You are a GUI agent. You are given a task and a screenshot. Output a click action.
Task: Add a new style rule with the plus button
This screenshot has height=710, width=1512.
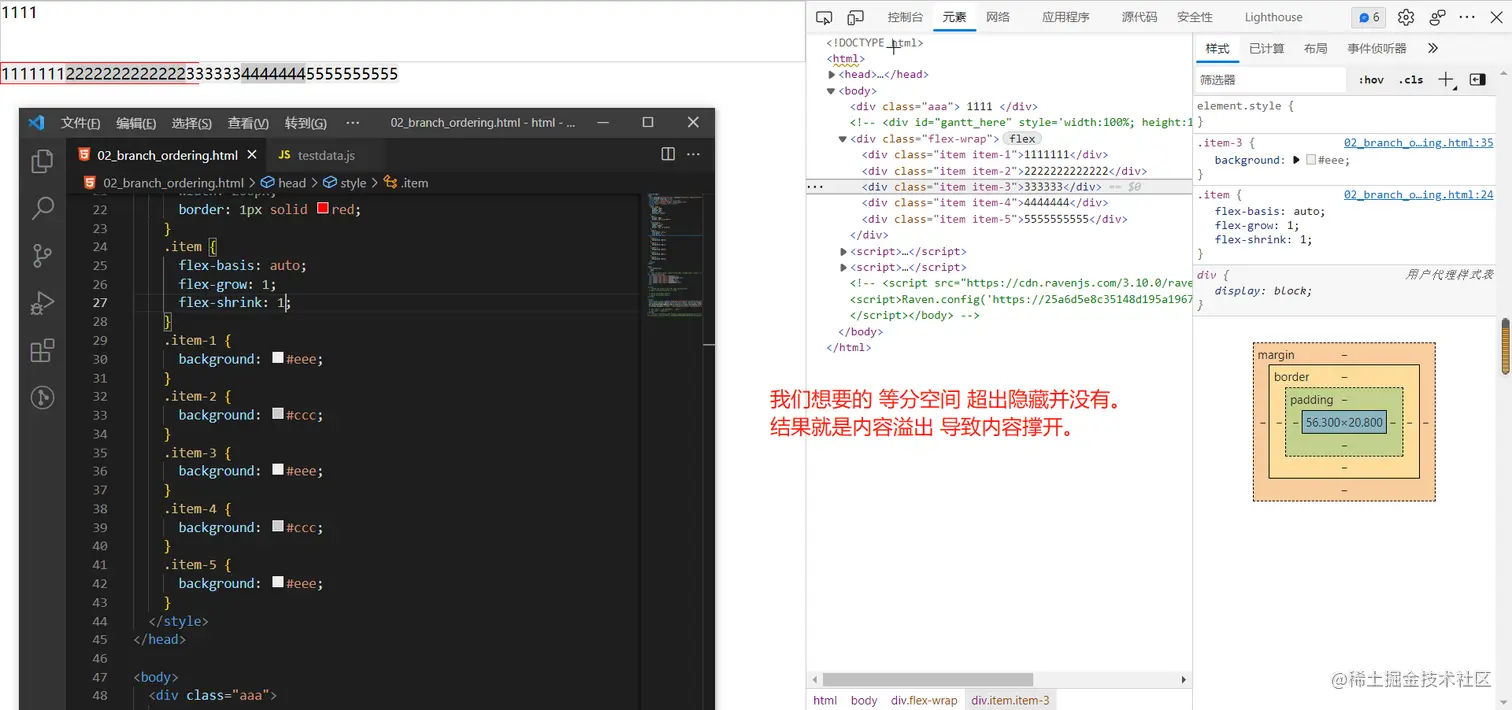click(1446, 79)
